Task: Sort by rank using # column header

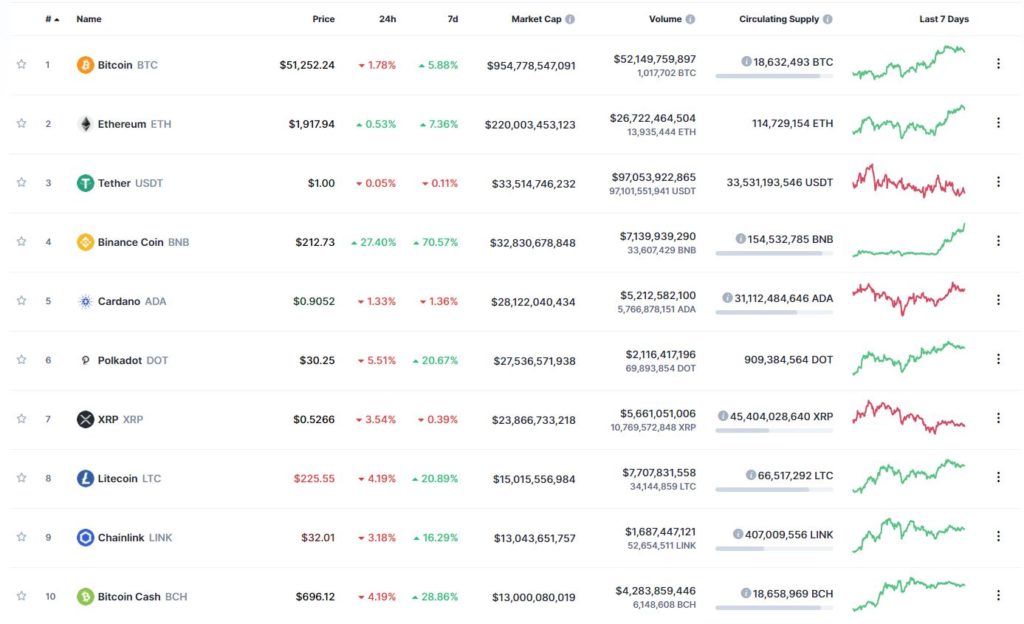Action: (52, 19)
